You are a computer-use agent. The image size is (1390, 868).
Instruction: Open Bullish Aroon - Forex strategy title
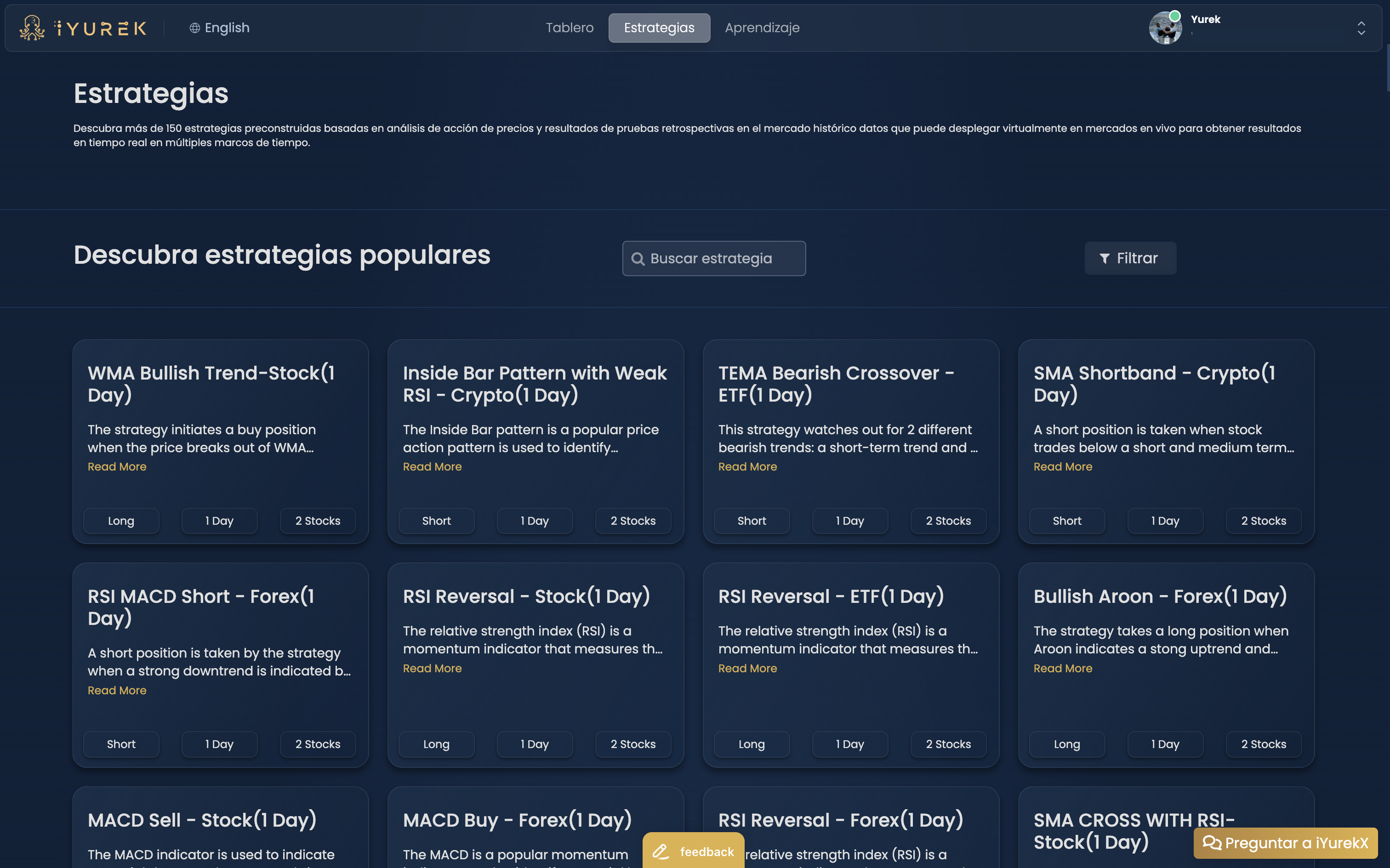pyautogui.click(x=1160, y=596)
